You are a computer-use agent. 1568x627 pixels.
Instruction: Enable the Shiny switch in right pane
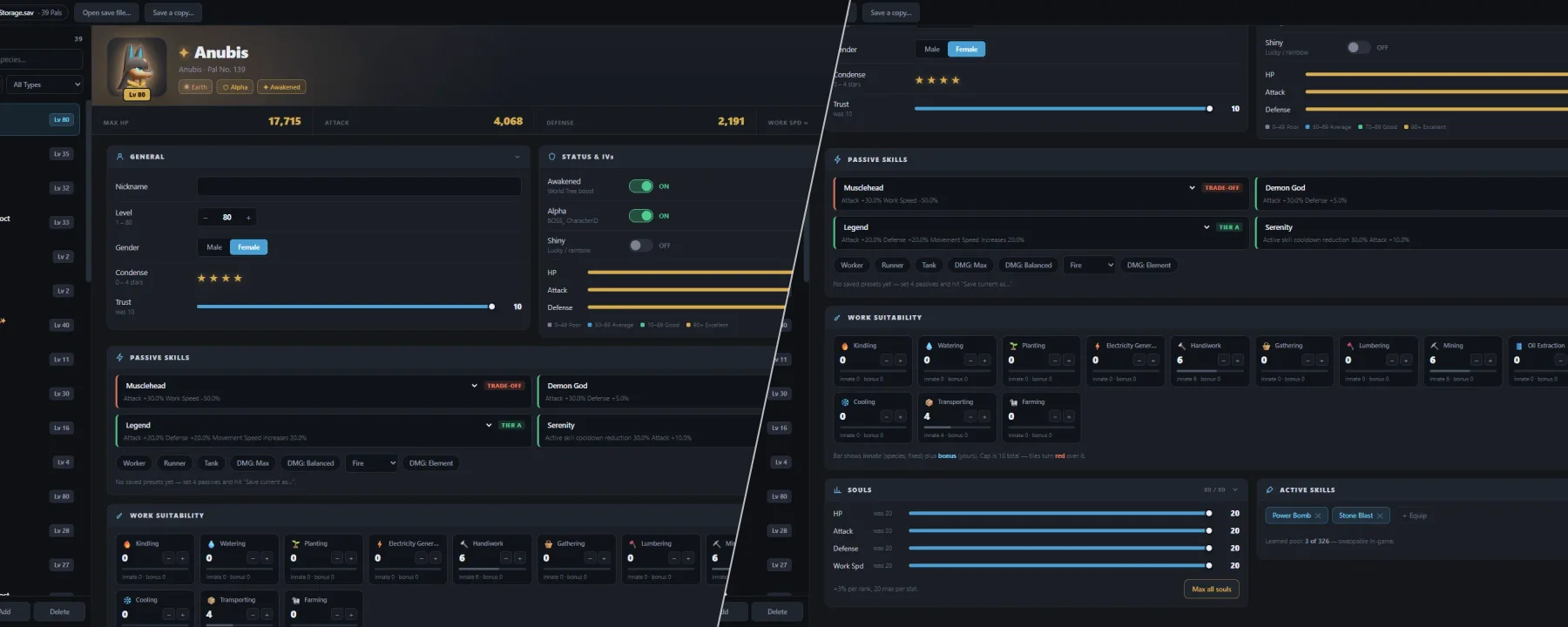pyautogui.click(x=1358, y=48)
